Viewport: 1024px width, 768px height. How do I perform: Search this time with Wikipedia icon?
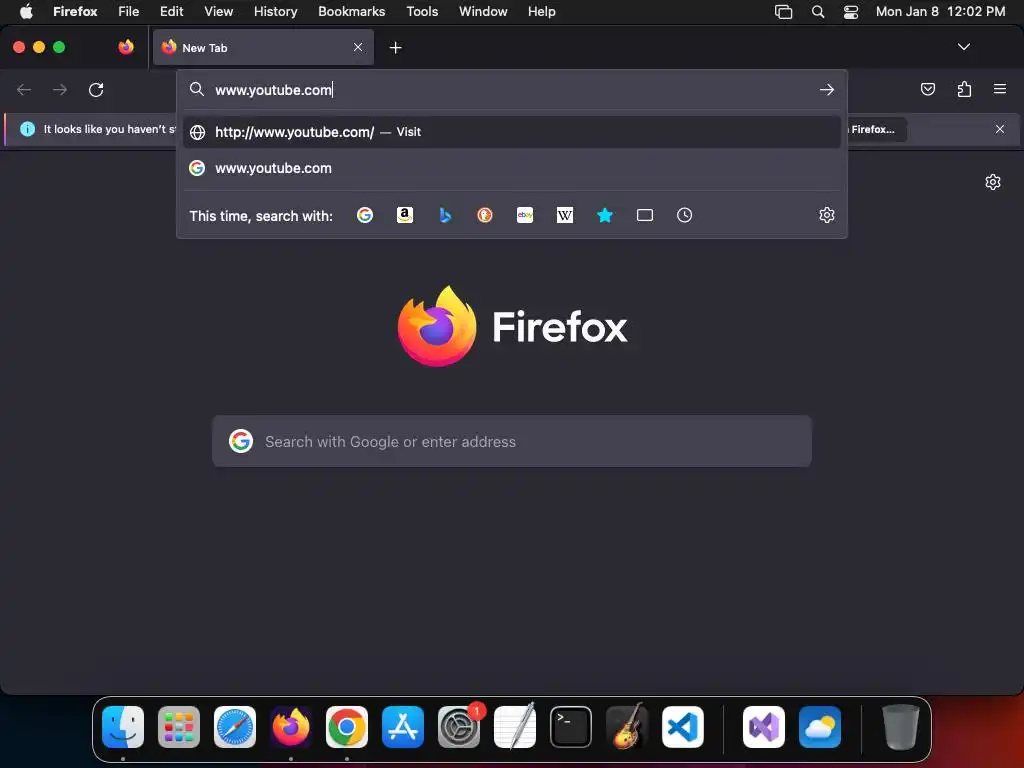coord(565,215)
